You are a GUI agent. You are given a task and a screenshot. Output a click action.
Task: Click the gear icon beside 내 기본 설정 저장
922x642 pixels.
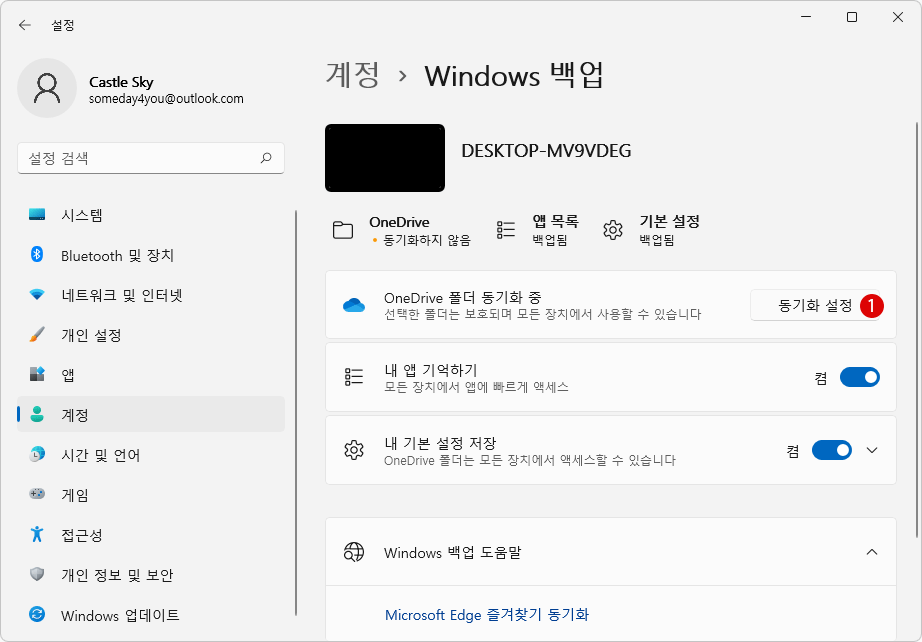coord(354,450)
